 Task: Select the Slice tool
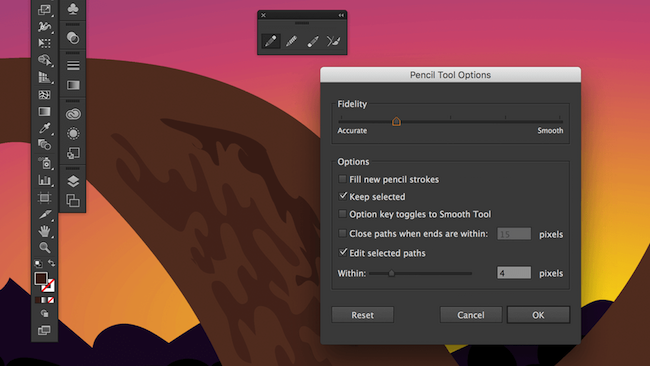(x=44, y=214)
